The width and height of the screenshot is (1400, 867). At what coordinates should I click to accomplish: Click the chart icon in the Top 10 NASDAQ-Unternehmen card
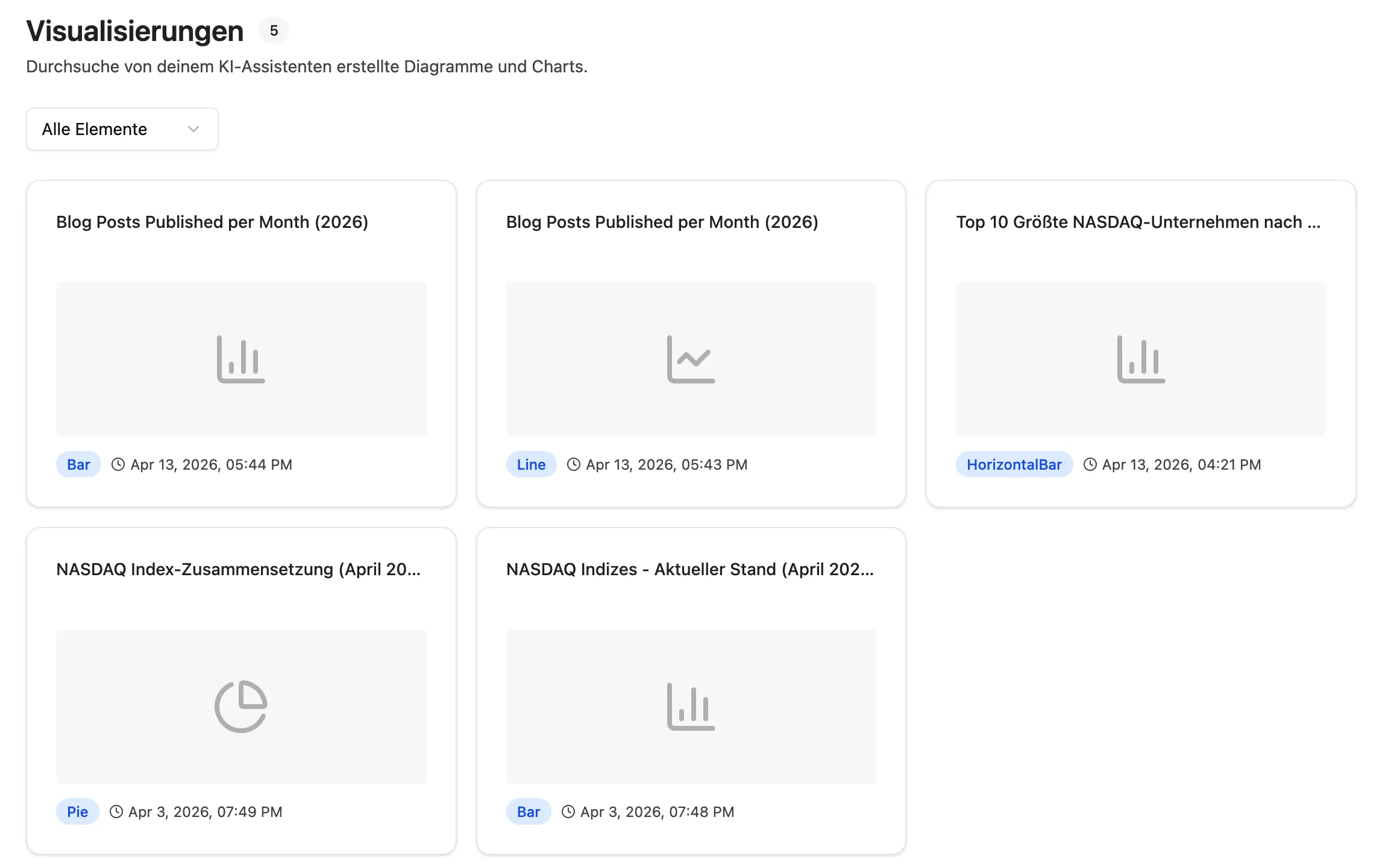coord(1141,359)
